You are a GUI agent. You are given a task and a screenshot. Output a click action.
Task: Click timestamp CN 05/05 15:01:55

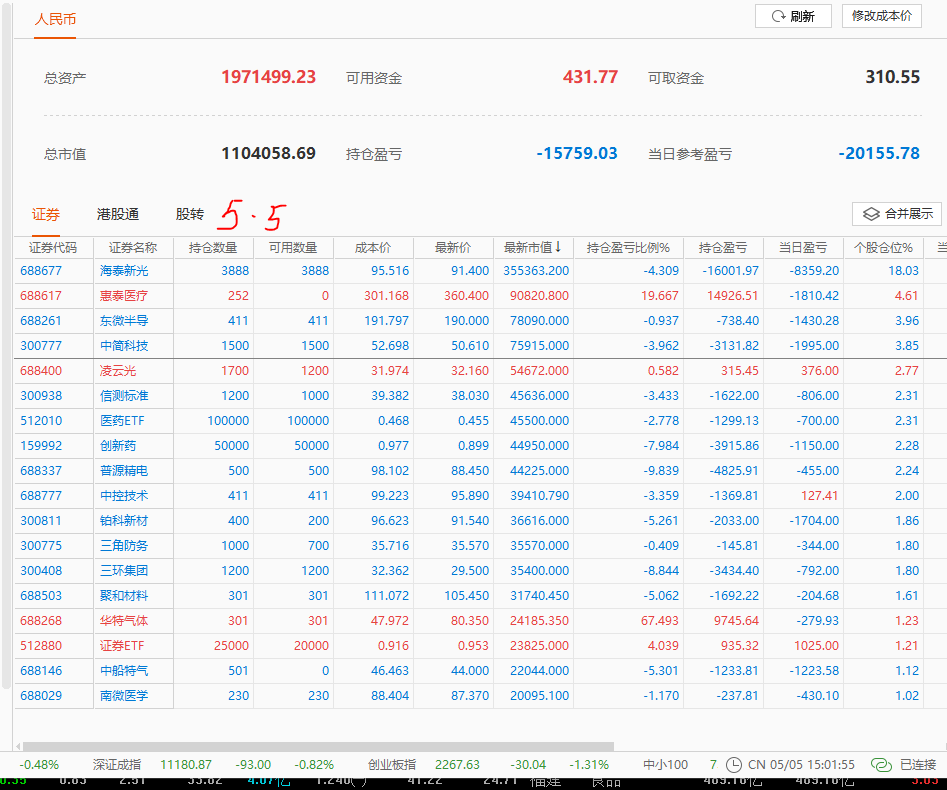[801, 765]
